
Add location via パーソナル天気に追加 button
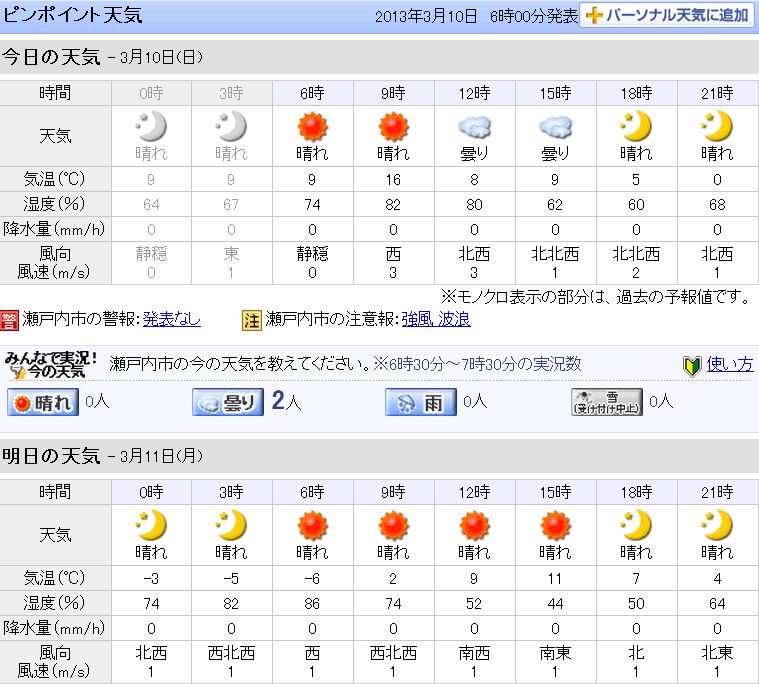667,15
